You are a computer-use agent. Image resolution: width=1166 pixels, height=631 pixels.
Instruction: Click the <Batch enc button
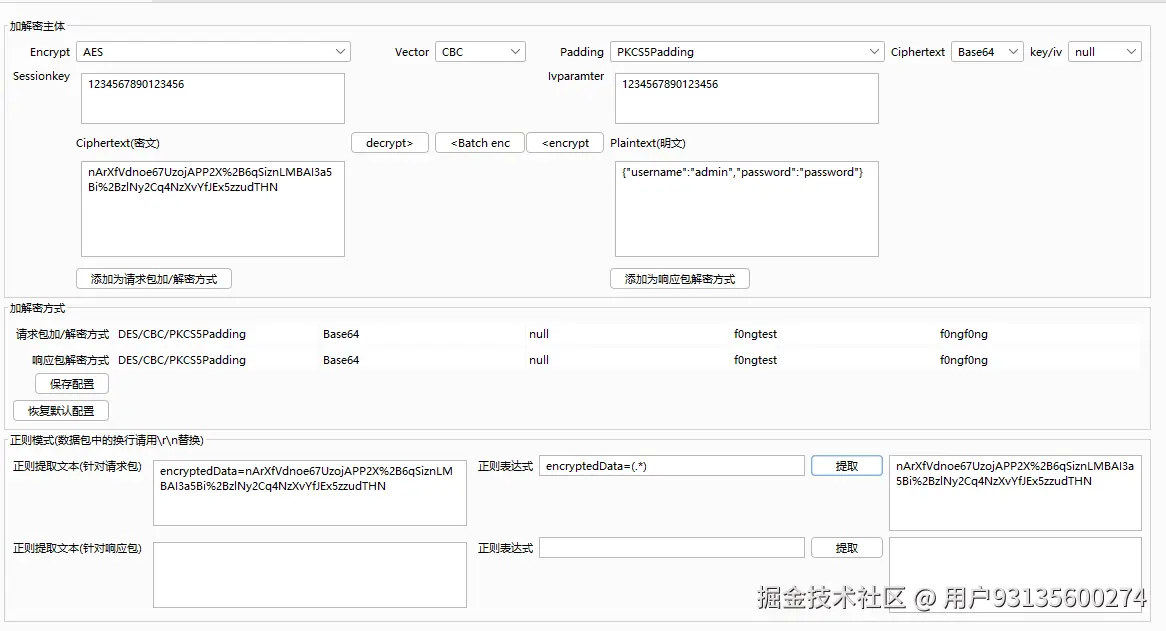[480, 143]
